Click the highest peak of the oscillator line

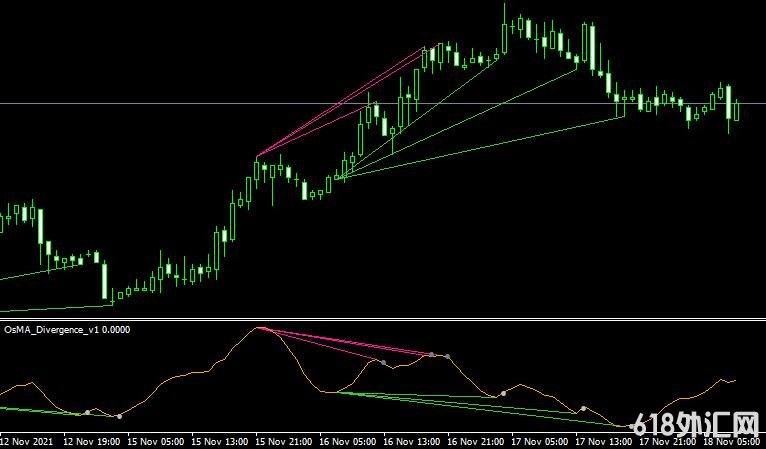[x=260, y=328]
